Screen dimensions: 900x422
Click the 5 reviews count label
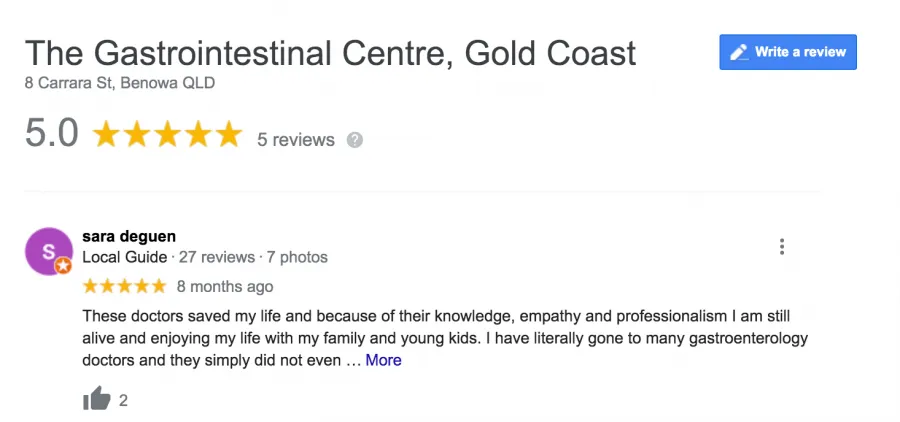coord(296,140)
